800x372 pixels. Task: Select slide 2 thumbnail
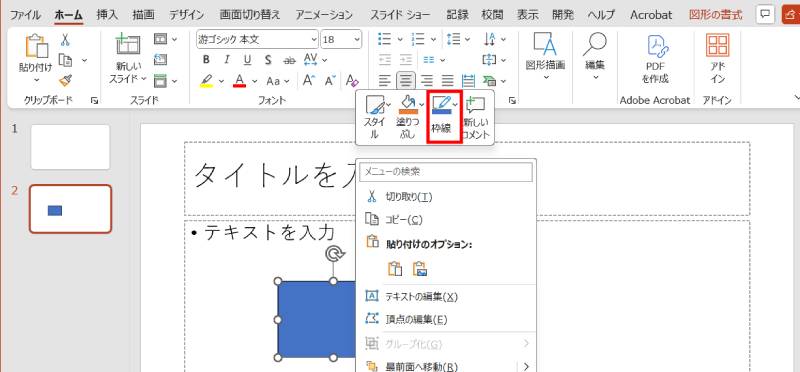(x=70, y=209)
